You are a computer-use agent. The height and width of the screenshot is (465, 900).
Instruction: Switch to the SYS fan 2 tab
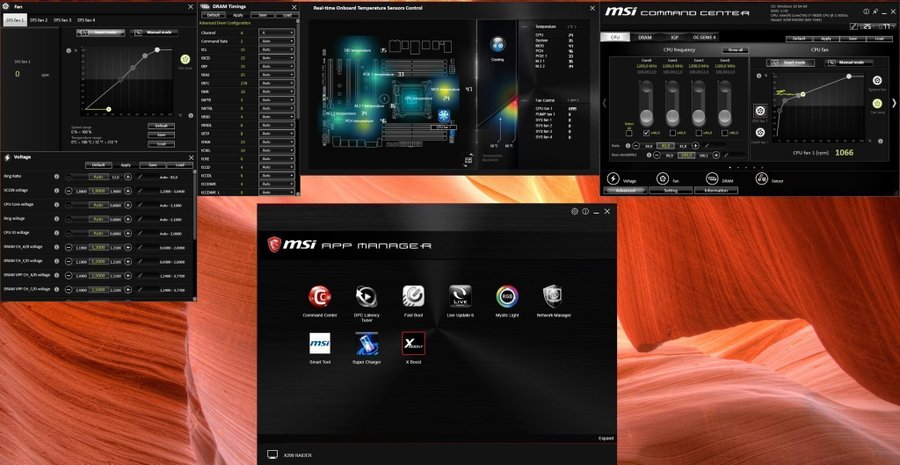click(38, 20)
